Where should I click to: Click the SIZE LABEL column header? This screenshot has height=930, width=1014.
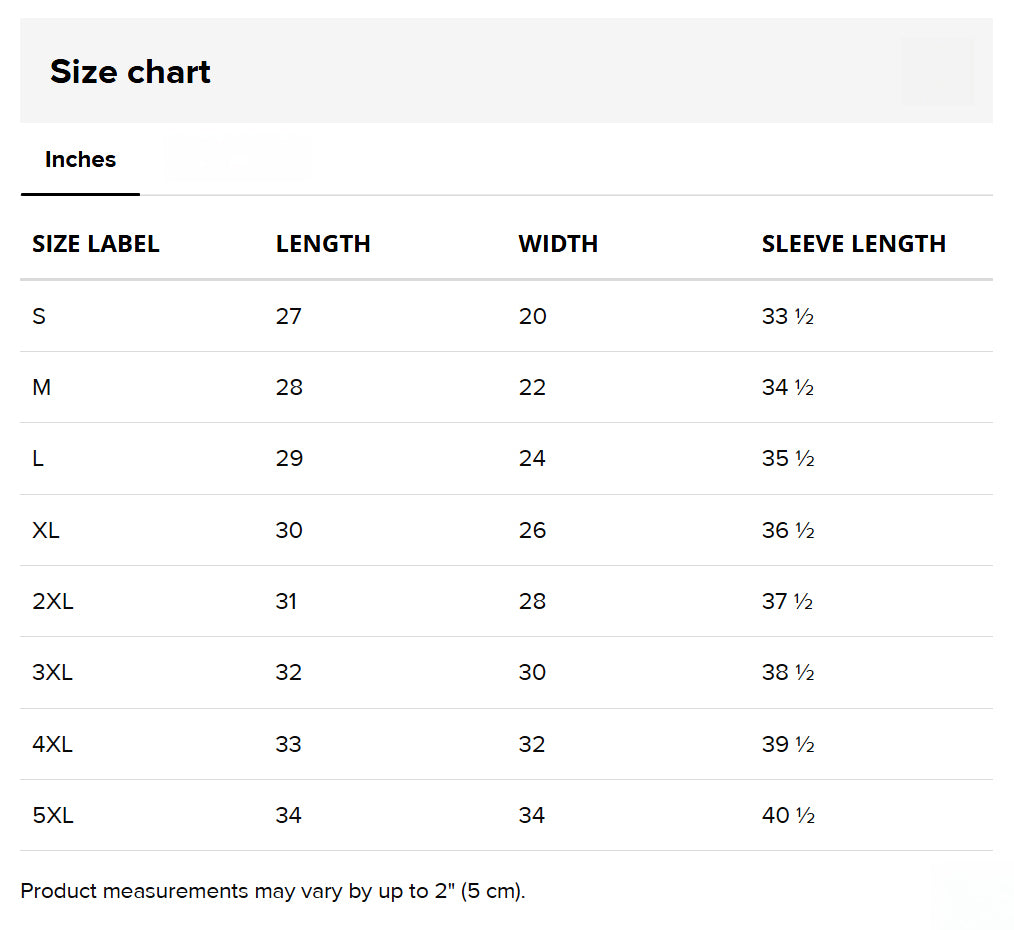96,244
